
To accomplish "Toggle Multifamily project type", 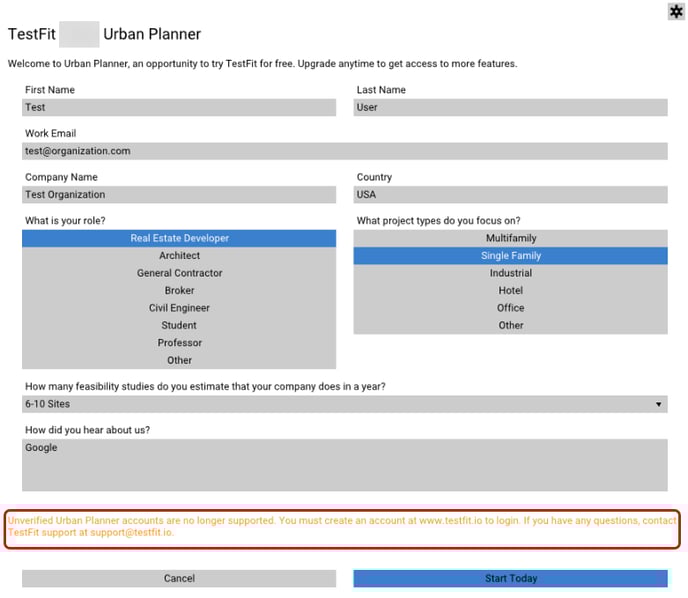I will [510, 238].
